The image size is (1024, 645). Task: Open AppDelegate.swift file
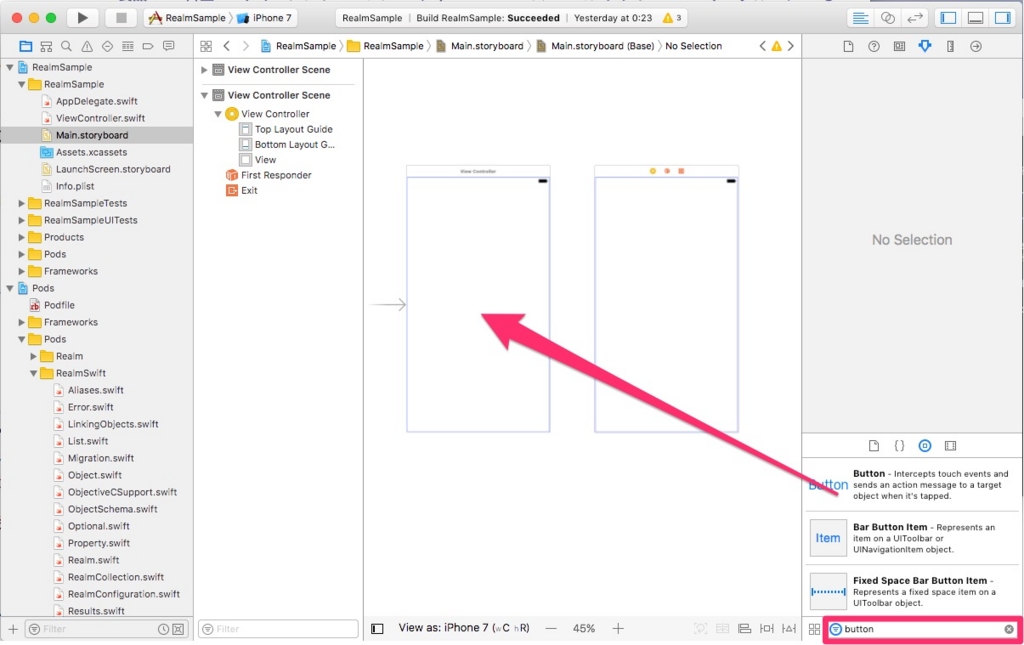[x=96, y=101]
